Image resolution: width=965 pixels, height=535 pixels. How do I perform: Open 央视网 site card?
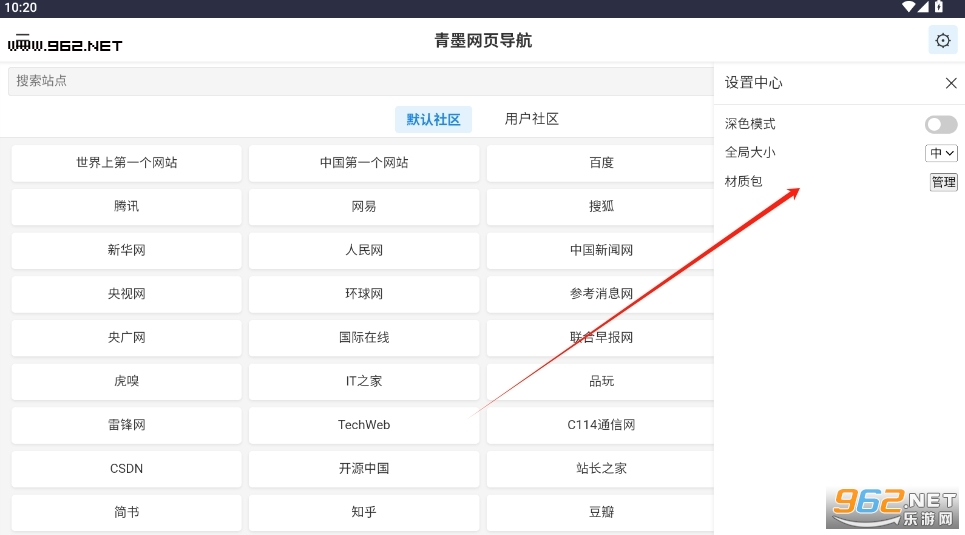(126, 294)
